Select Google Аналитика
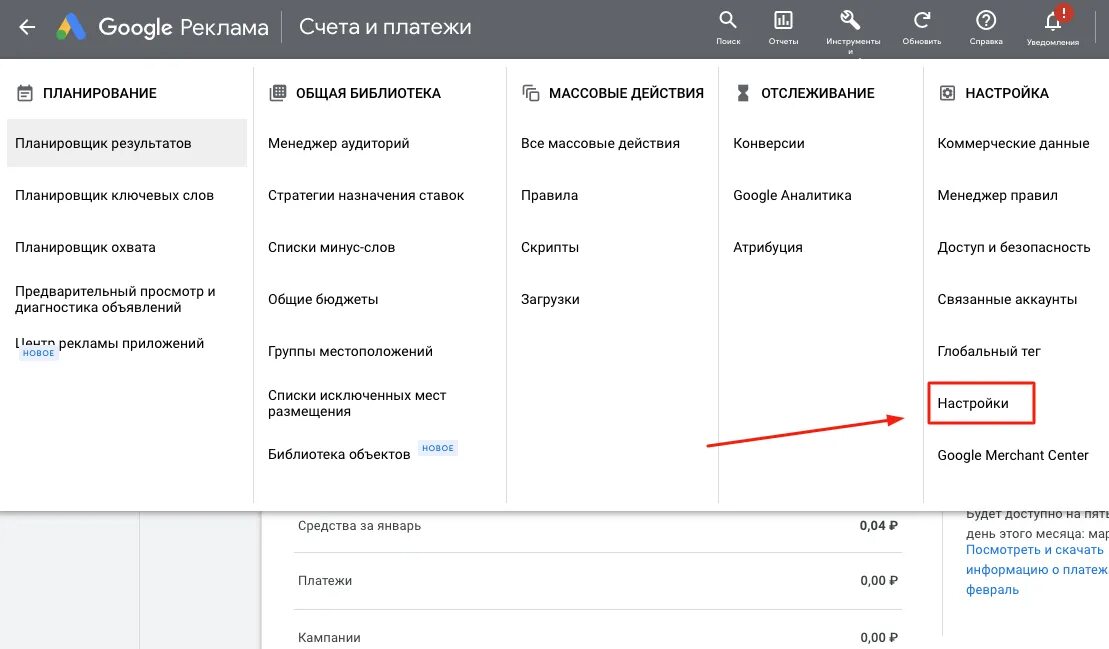 point(791,196)
